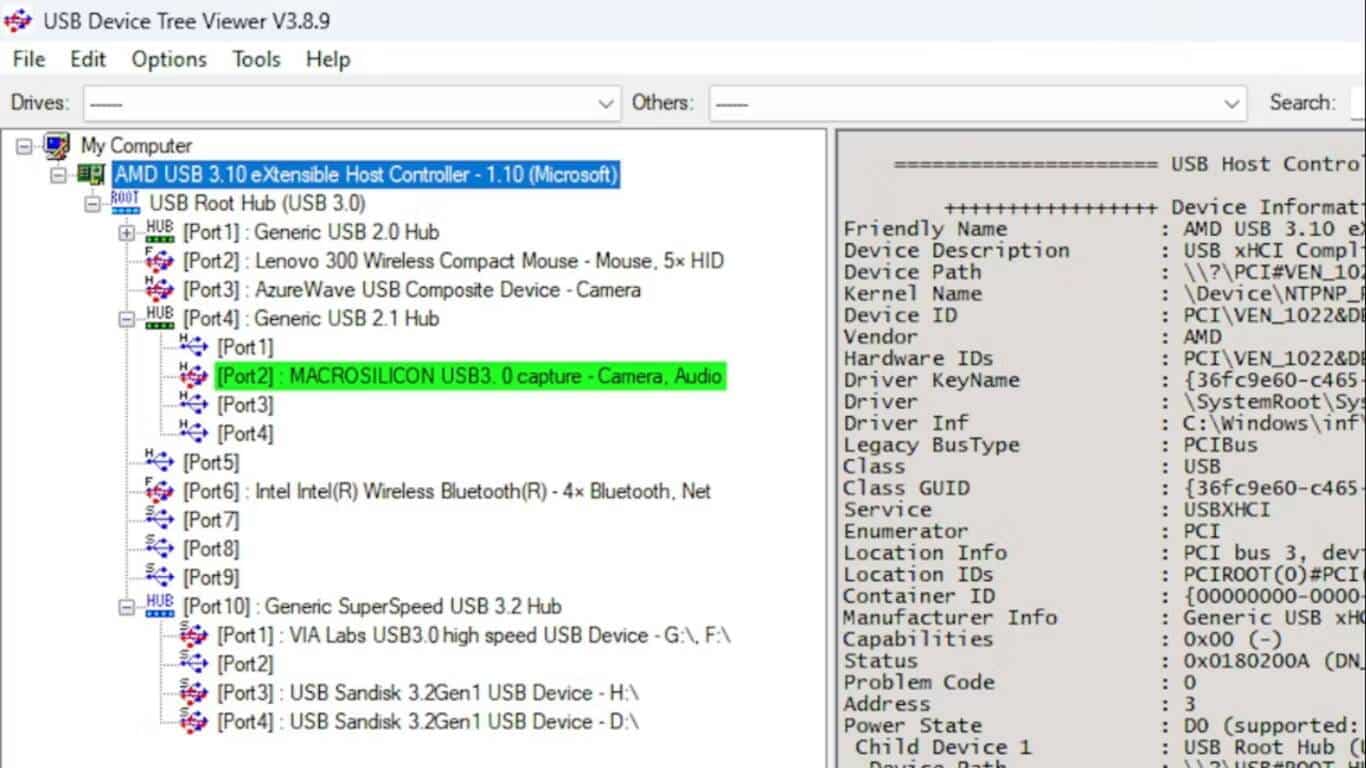Select the Port 5 tree entry

coord(211,462)
